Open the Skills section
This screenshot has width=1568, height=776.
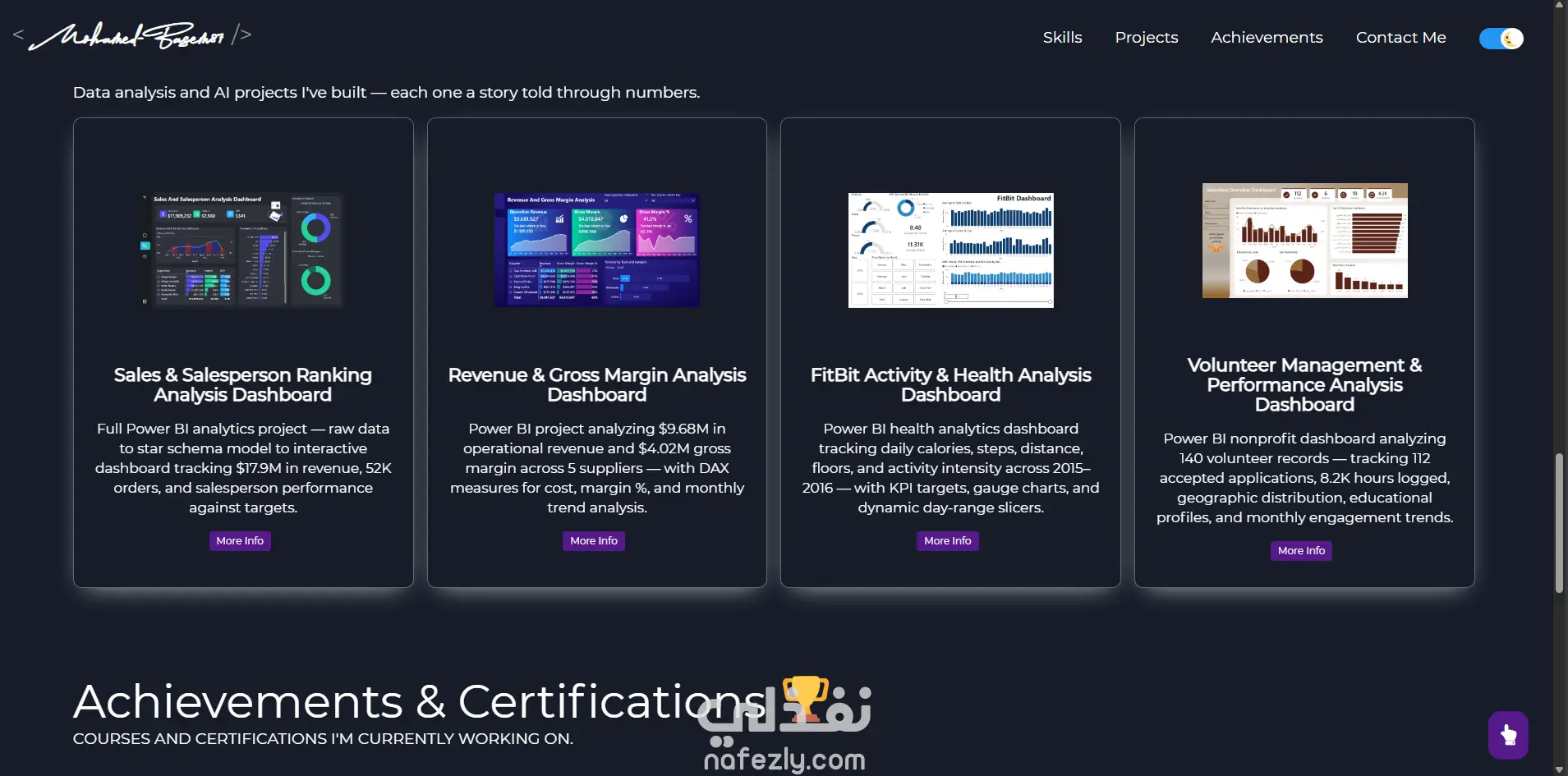(1062, 38)
